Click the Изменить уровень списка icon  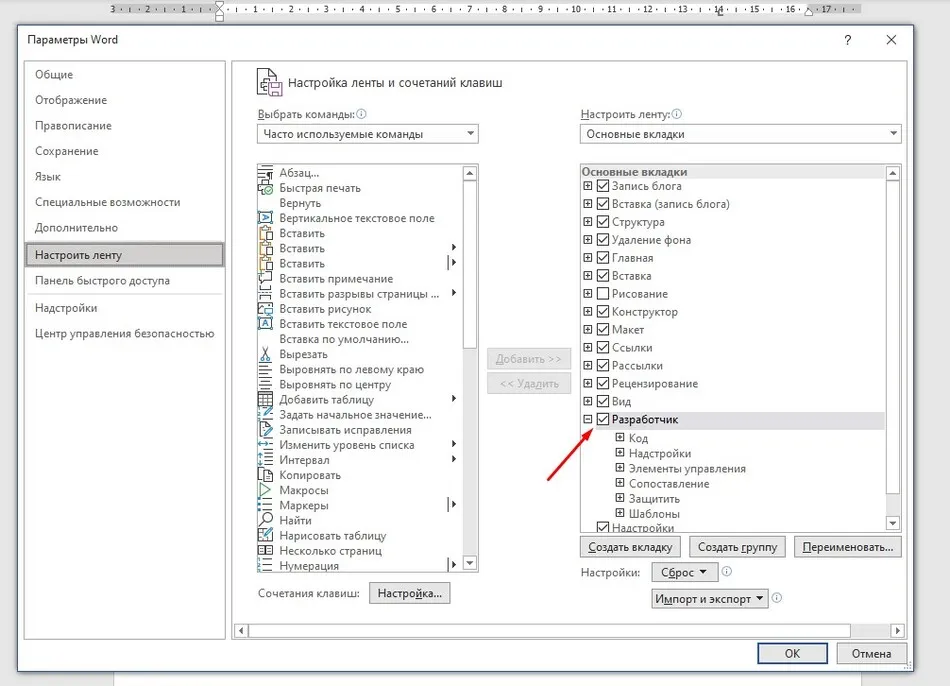(265, 445)
